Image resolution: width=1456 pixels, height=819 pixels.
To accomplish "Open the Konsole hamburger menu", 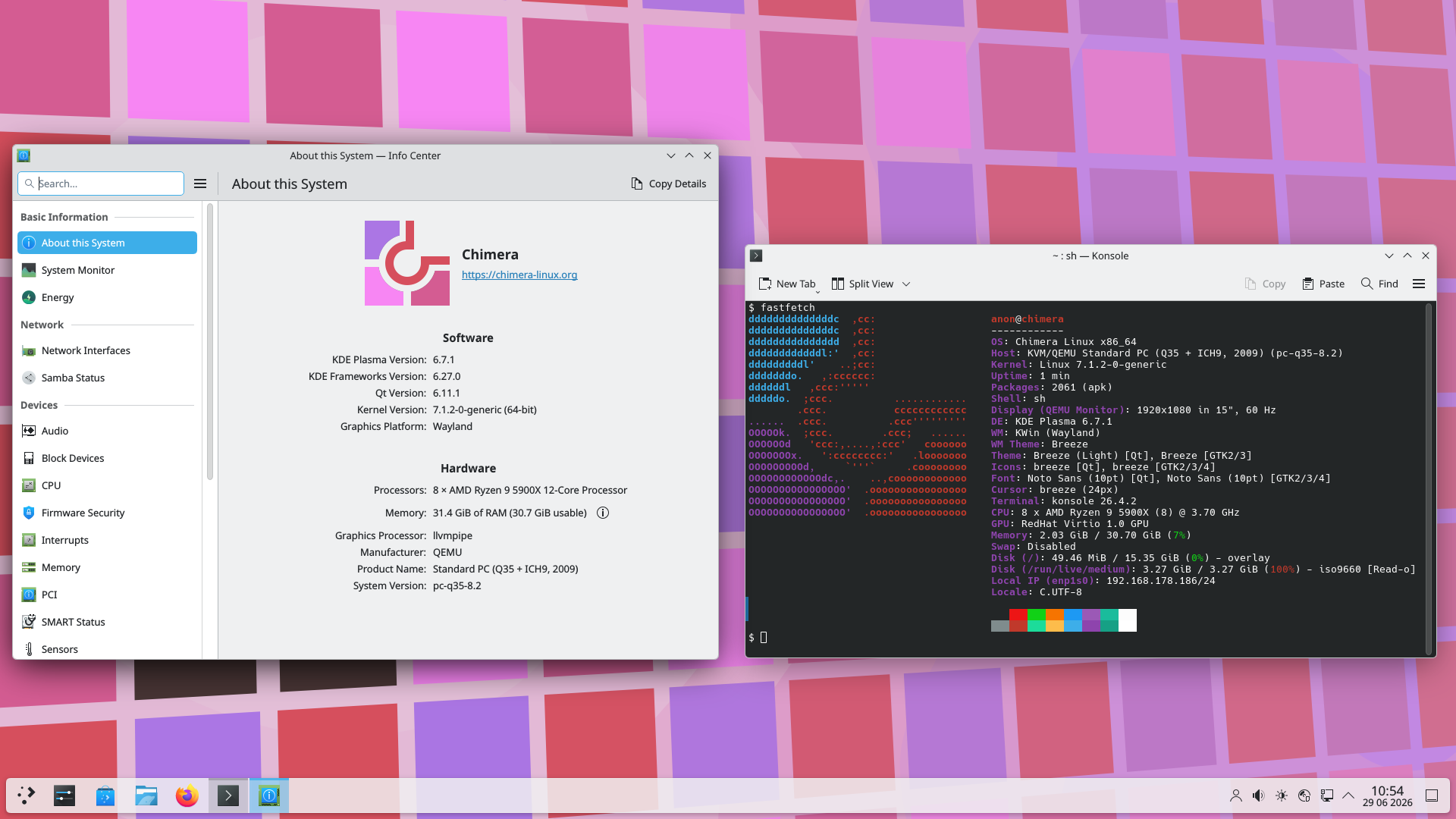I will point(1419,284).
